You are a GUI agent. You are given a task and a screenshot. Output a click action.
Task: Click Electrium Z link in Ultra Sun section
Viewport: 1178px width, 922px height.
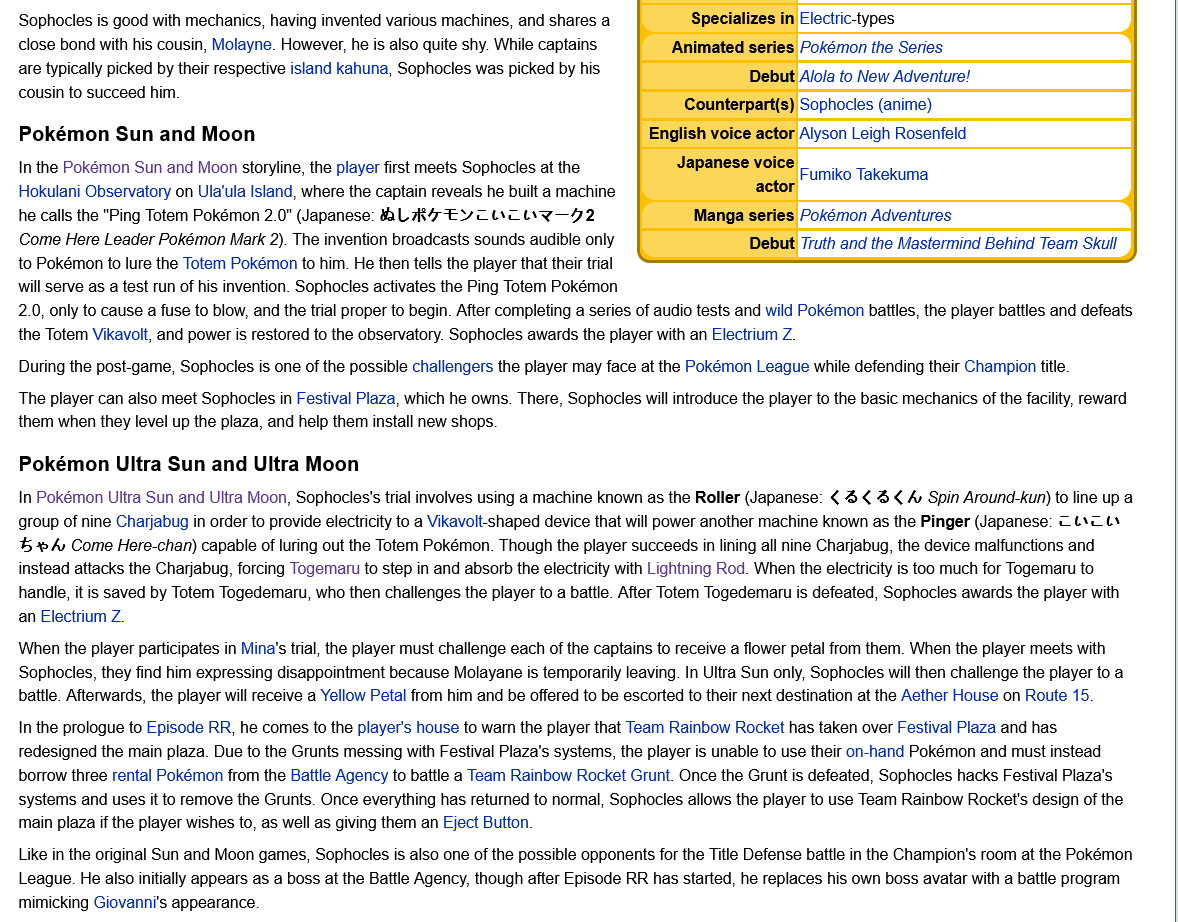point(81,617)
